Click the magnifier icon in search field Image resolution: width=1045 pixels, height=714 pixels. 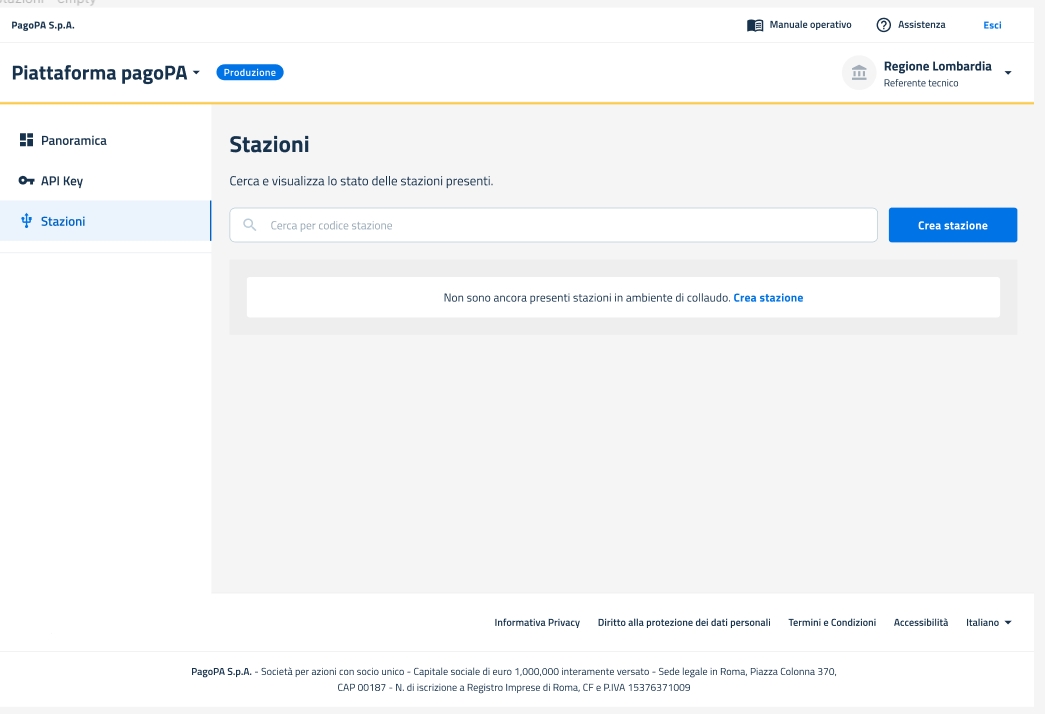250,225
